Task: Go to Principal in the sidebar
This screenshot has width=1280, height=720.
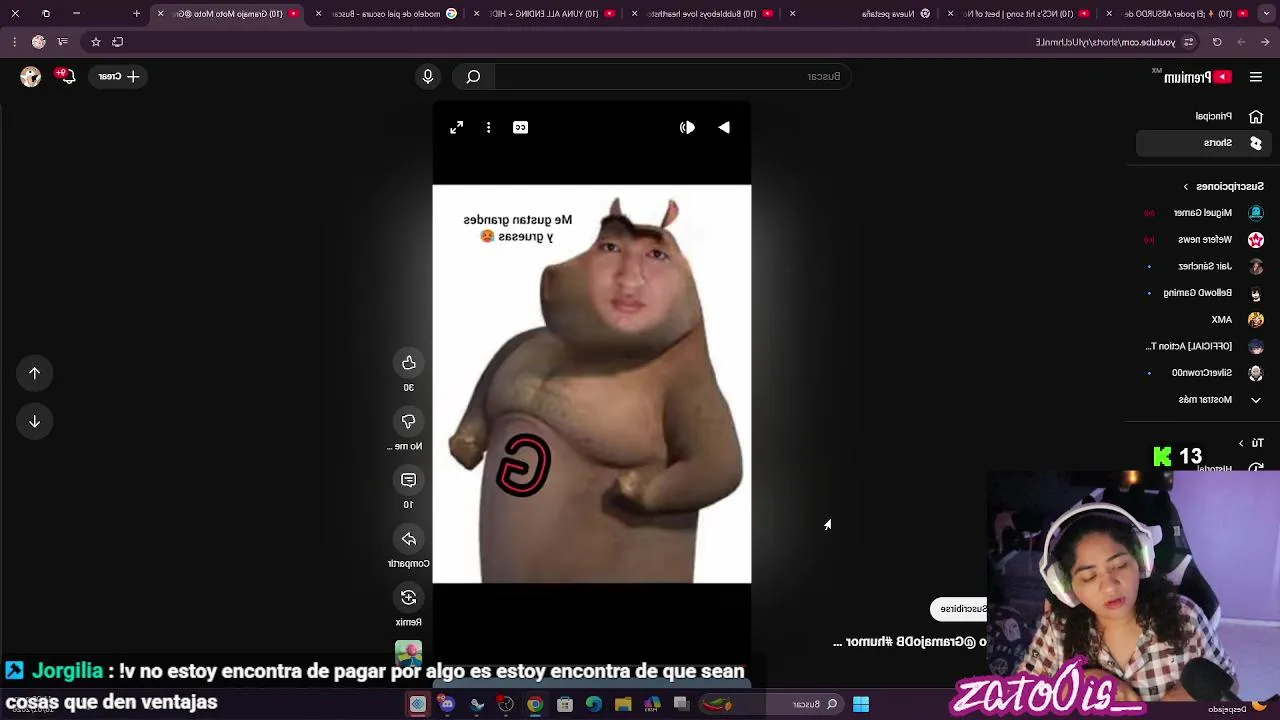Action: [1229, 116]
